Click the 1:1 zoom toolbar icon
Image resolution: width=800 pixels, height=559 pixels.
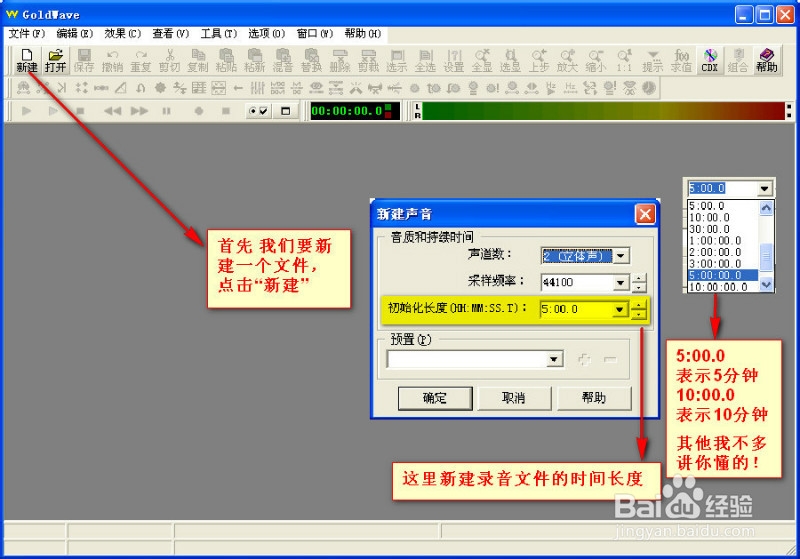[x=624, y=60]
